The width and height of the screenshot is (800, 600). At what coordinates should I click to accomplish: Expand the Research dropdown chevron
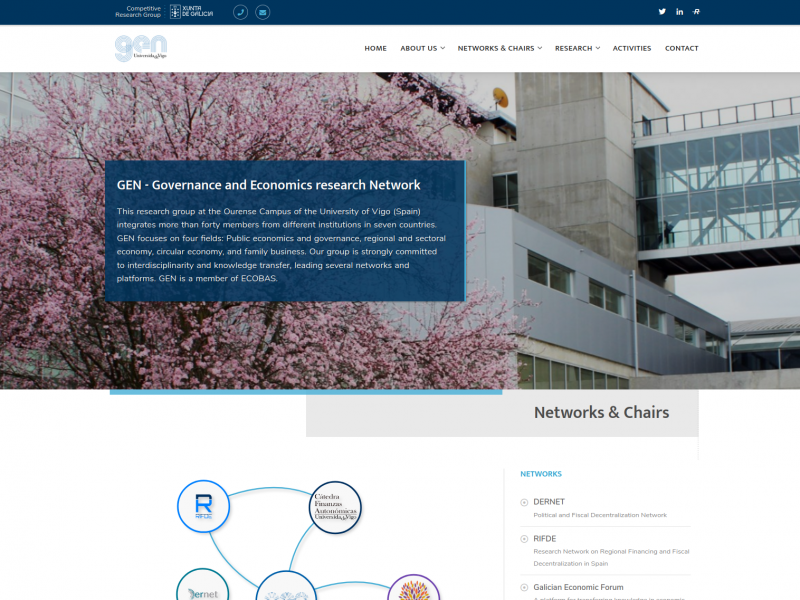[598, 48]
